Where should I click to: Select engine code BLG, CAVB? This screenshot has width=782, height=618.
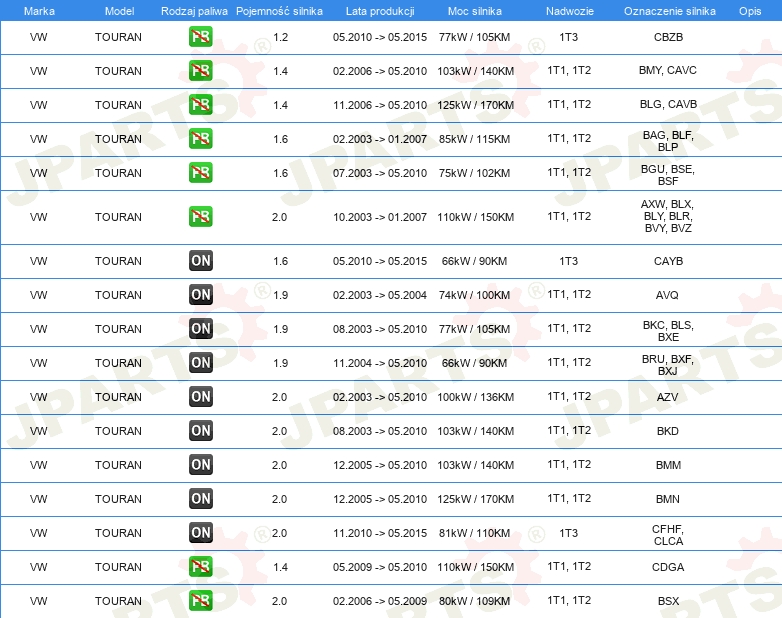668,104
